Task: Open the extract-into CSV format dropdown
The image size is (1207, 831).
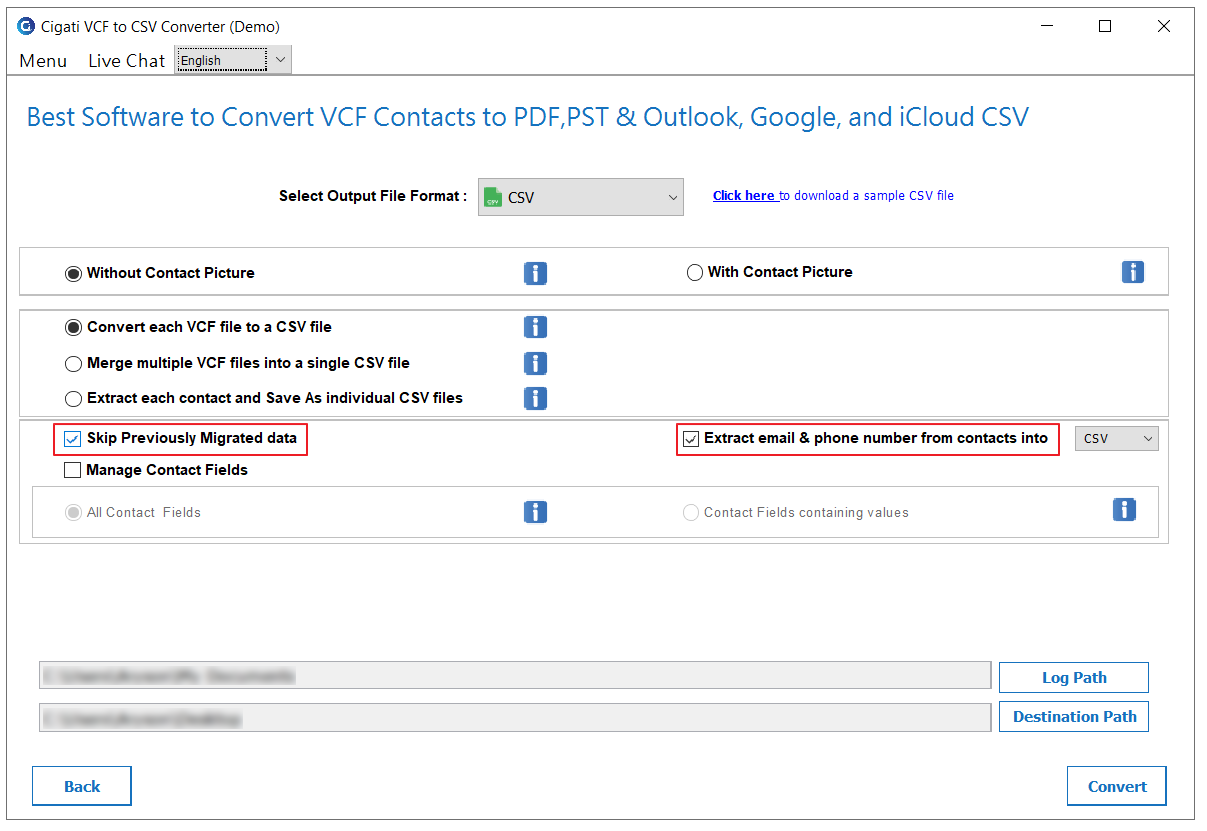Action: (1117, 438)
